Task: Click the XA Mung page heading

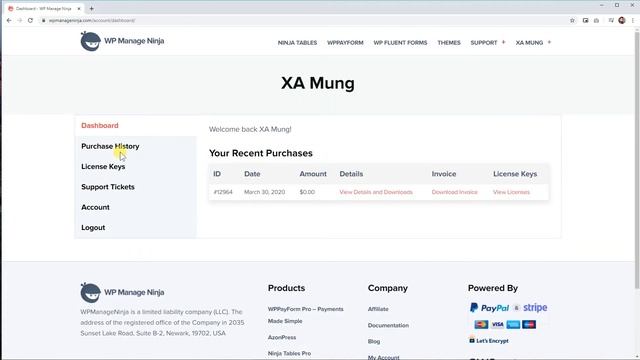Action: coord(318,83)
